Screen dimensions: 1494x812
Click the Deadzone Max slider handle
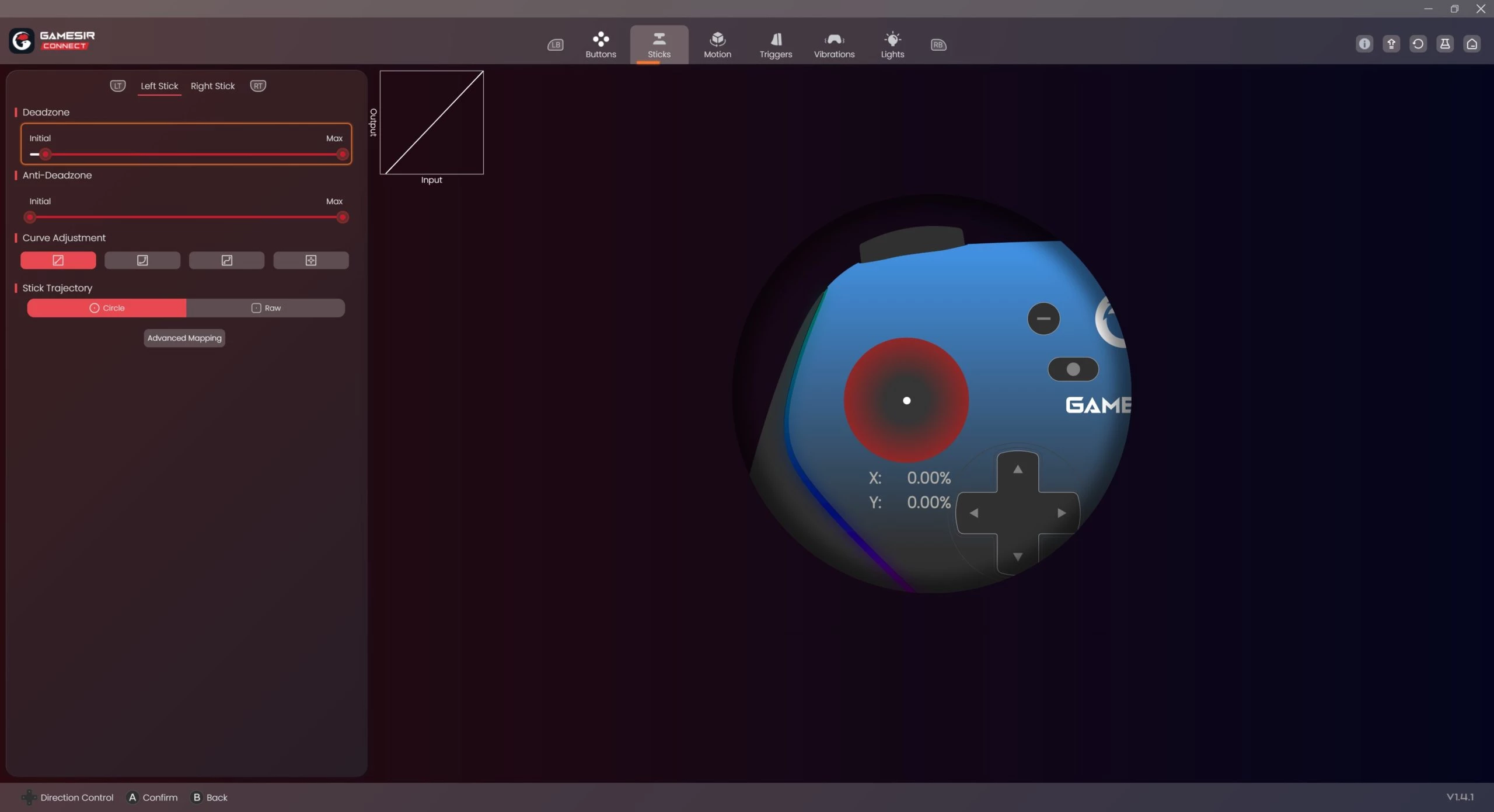(x=343, y=155)
